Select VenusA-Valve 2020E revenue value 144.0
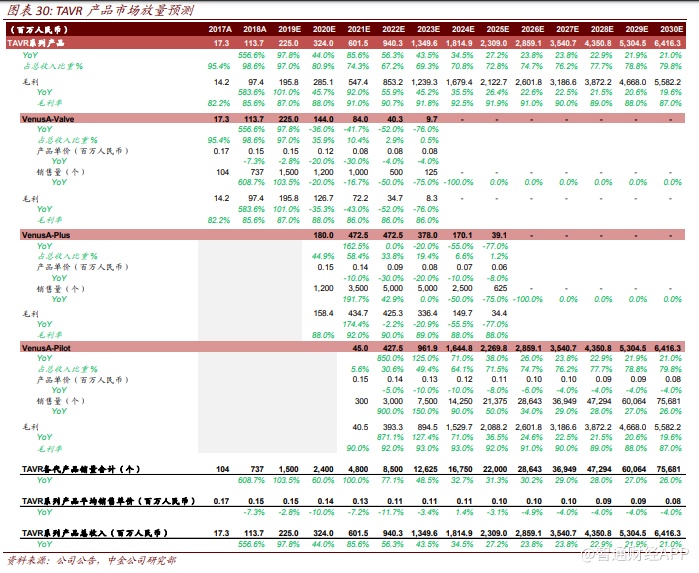 (324, 119)
